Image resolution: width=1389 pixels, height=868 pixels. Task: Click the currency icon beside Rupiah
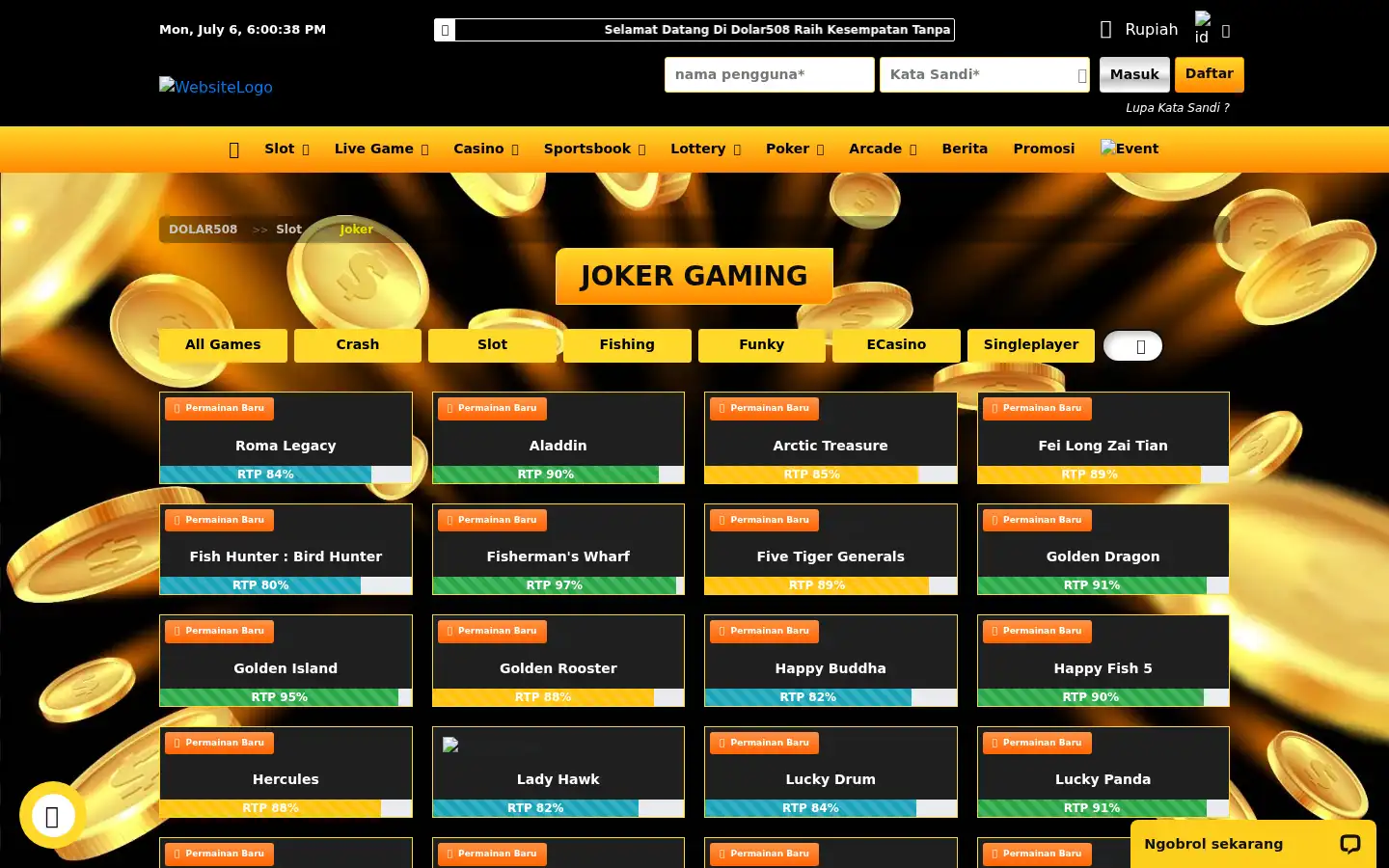pos(1106,30)
